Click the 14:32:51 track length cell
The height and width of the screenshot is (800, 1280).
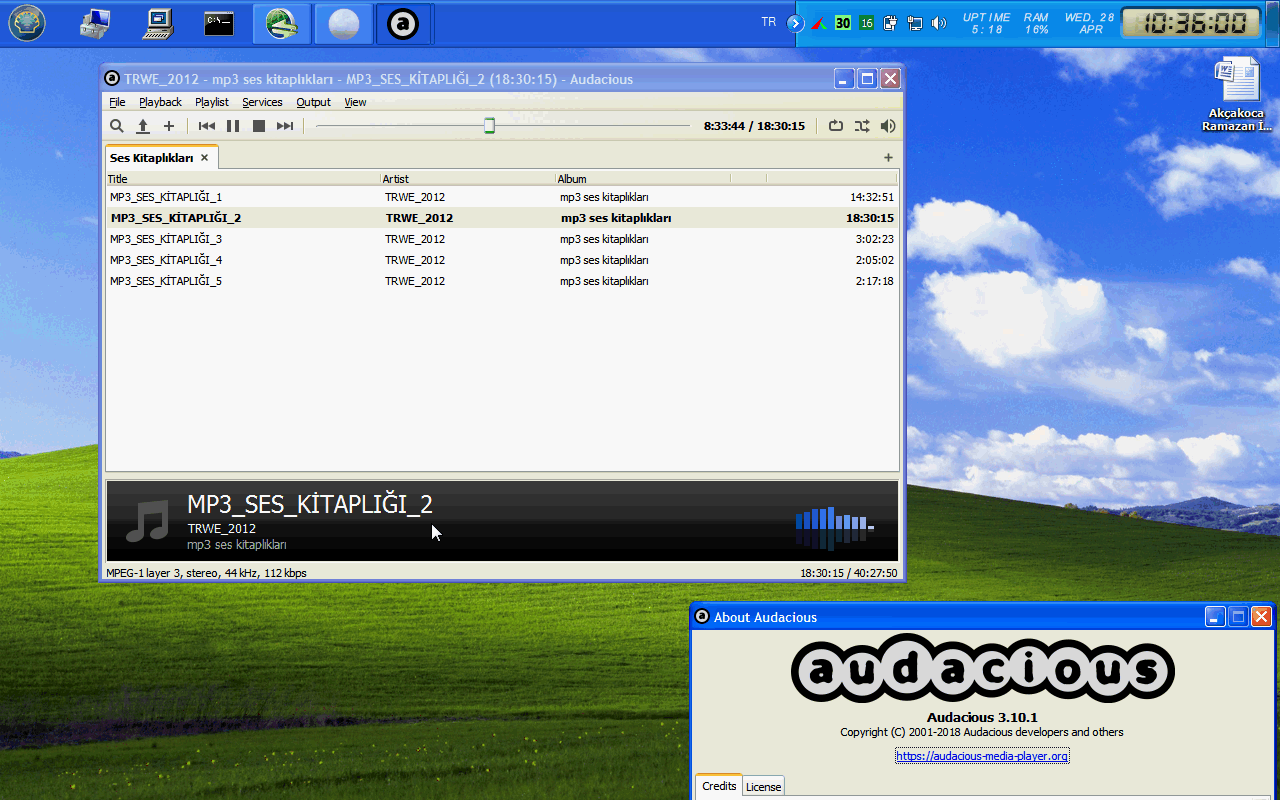click(871, 197)
